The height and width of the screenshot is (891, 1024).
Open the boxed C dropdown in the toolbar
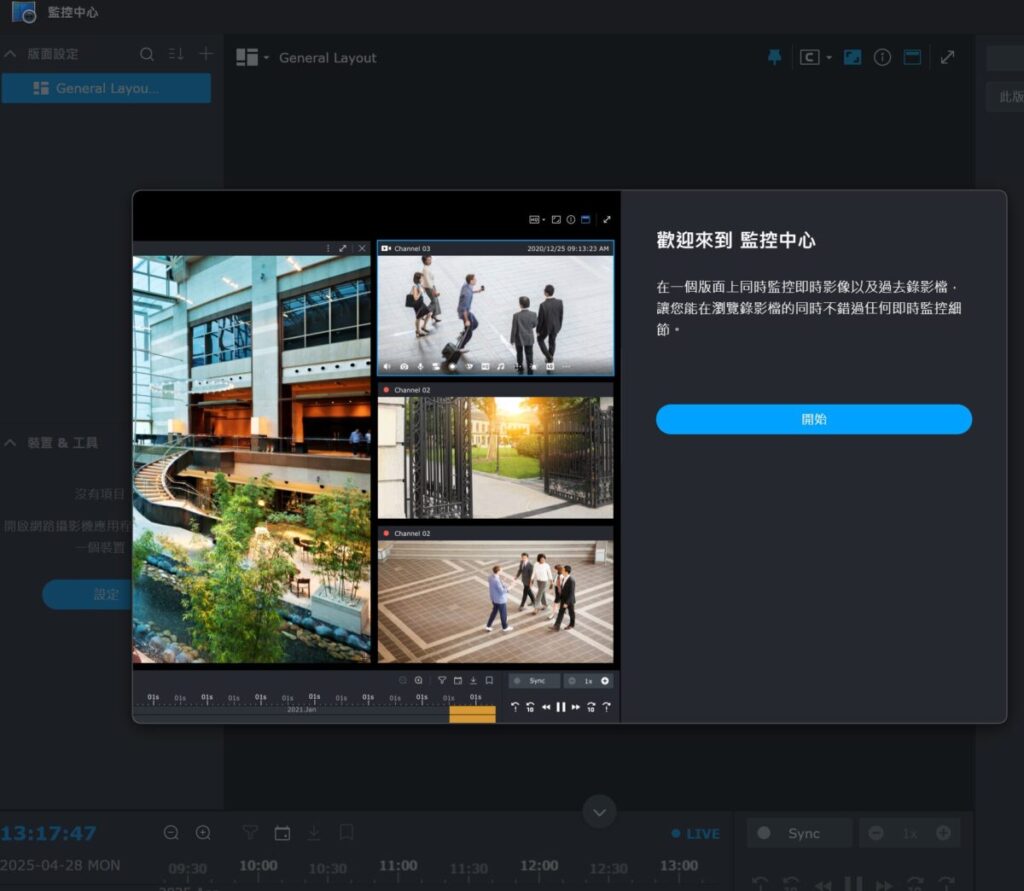click(x=816, y=57)
